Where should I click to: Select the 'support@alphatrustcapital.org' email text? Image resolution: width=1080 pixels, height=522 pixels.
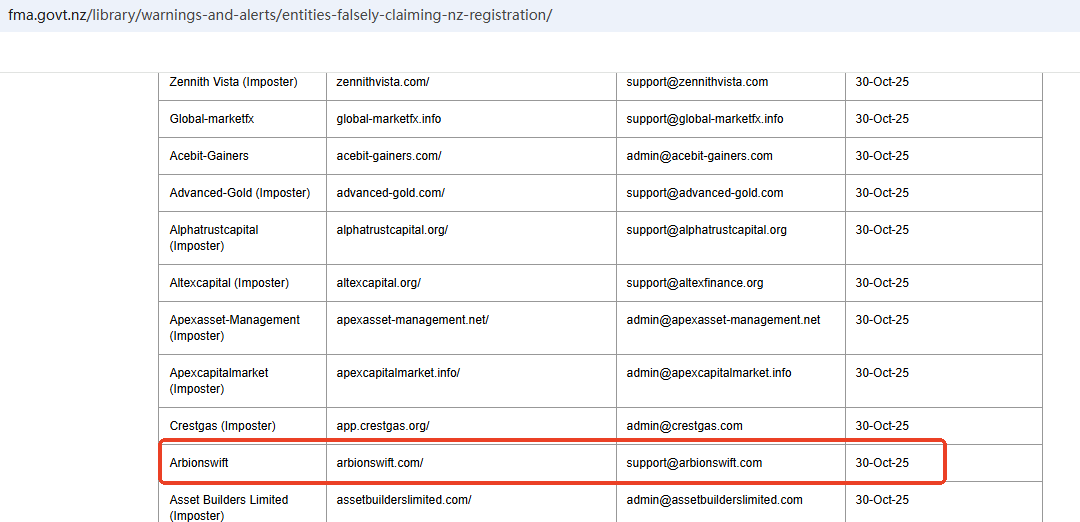(x=707, y=230)
